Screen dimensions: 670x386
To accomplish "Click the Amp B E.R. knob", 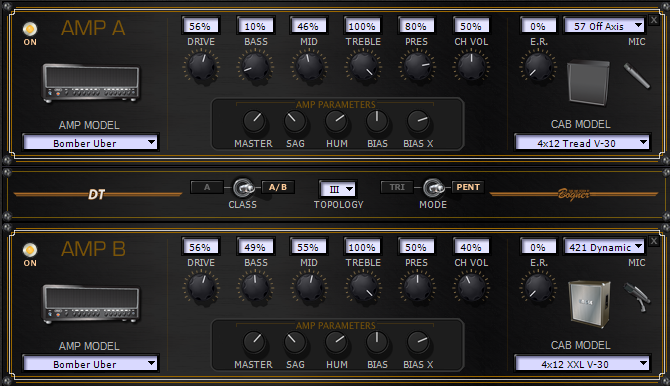I will pos(538,287).
